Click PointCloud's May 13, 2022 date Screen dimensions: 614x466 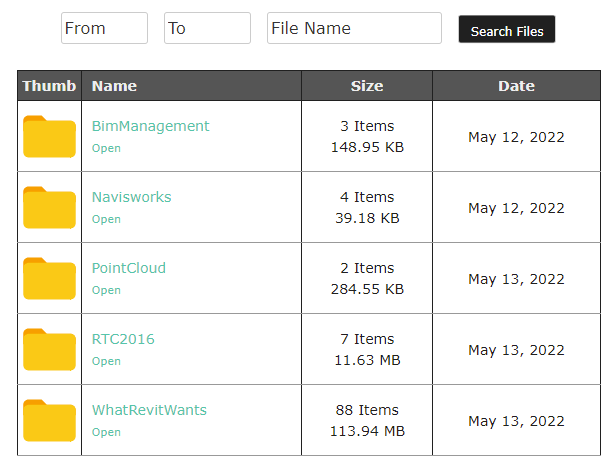516,279
